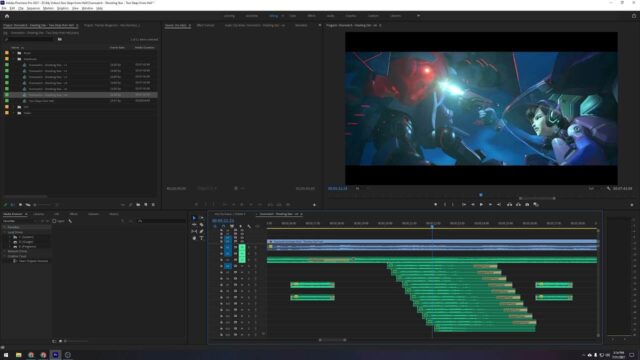Select the Hand tool
Viewport: 640px width, 360px height.
(194, 238)
